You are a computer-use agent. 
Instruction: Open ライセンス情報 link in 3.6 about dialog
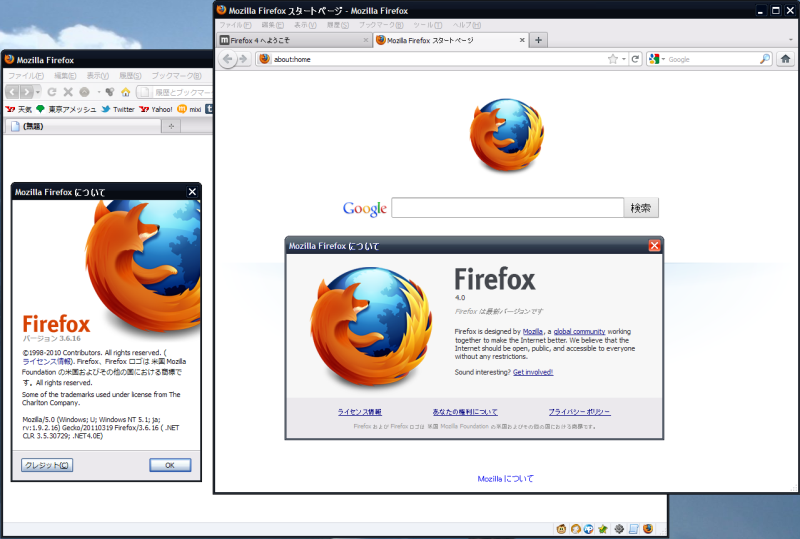click(x=47, y=361)
